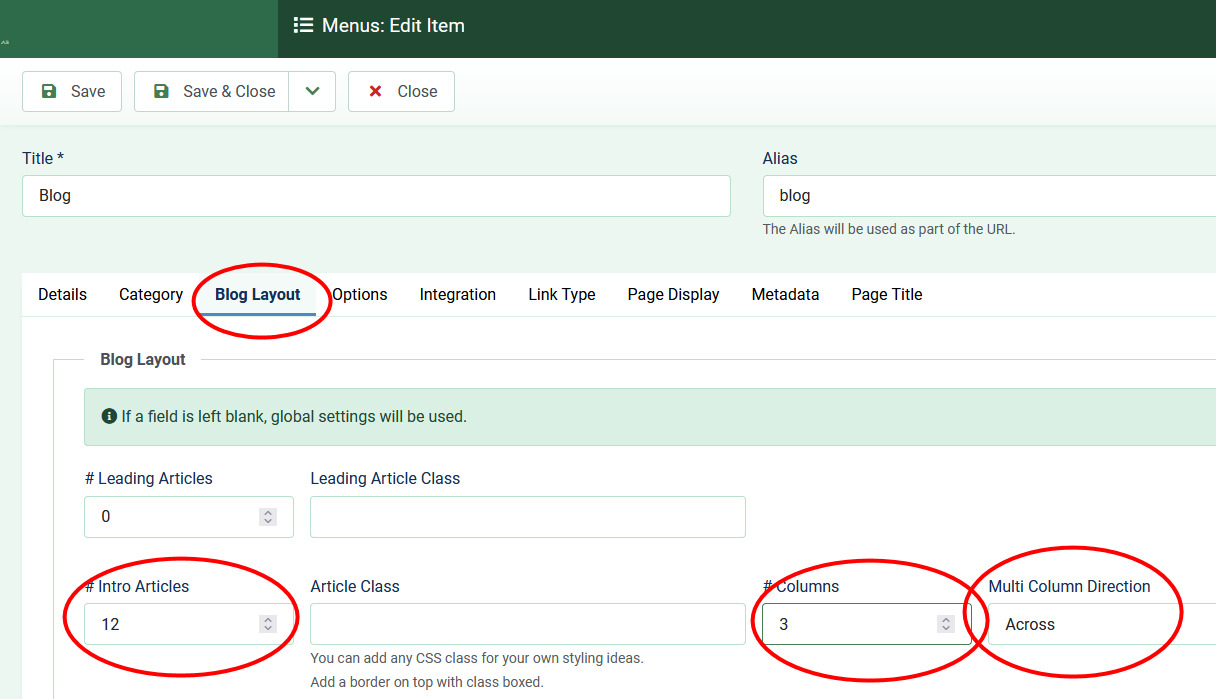Expand the Save & Close dropdown arrow
The image size is (1216, 699).
coord(312,91)
